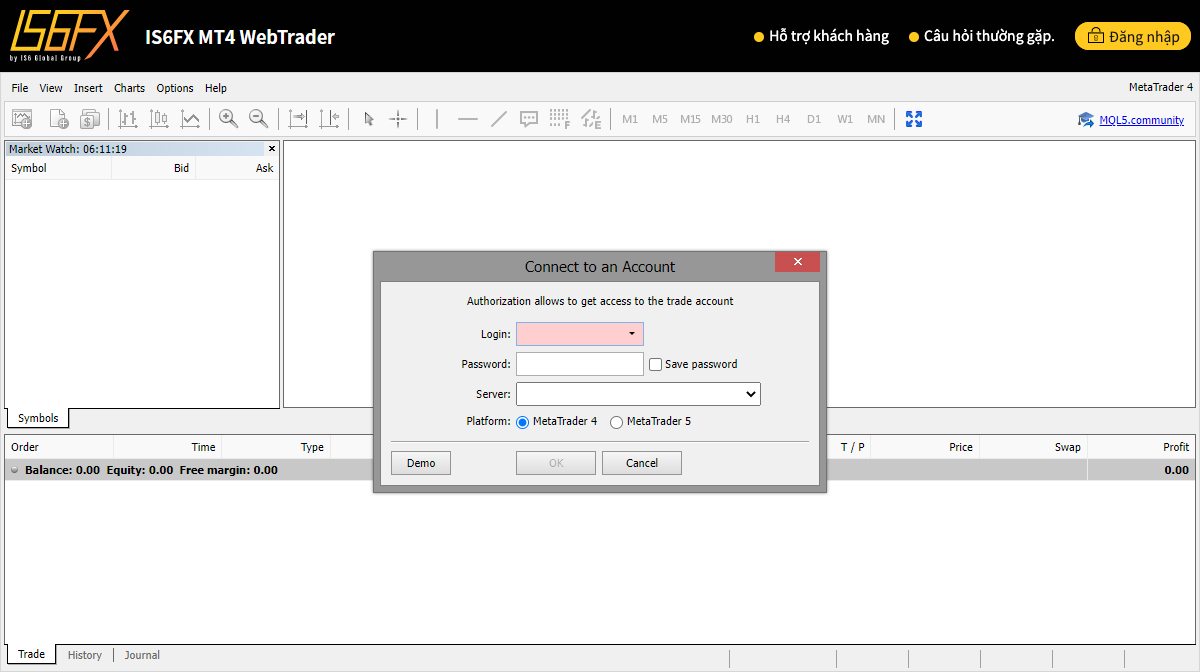The height and width of the screenshot is (672, 1200).
Task: Open the Login dropdown field
Action: 580,334
